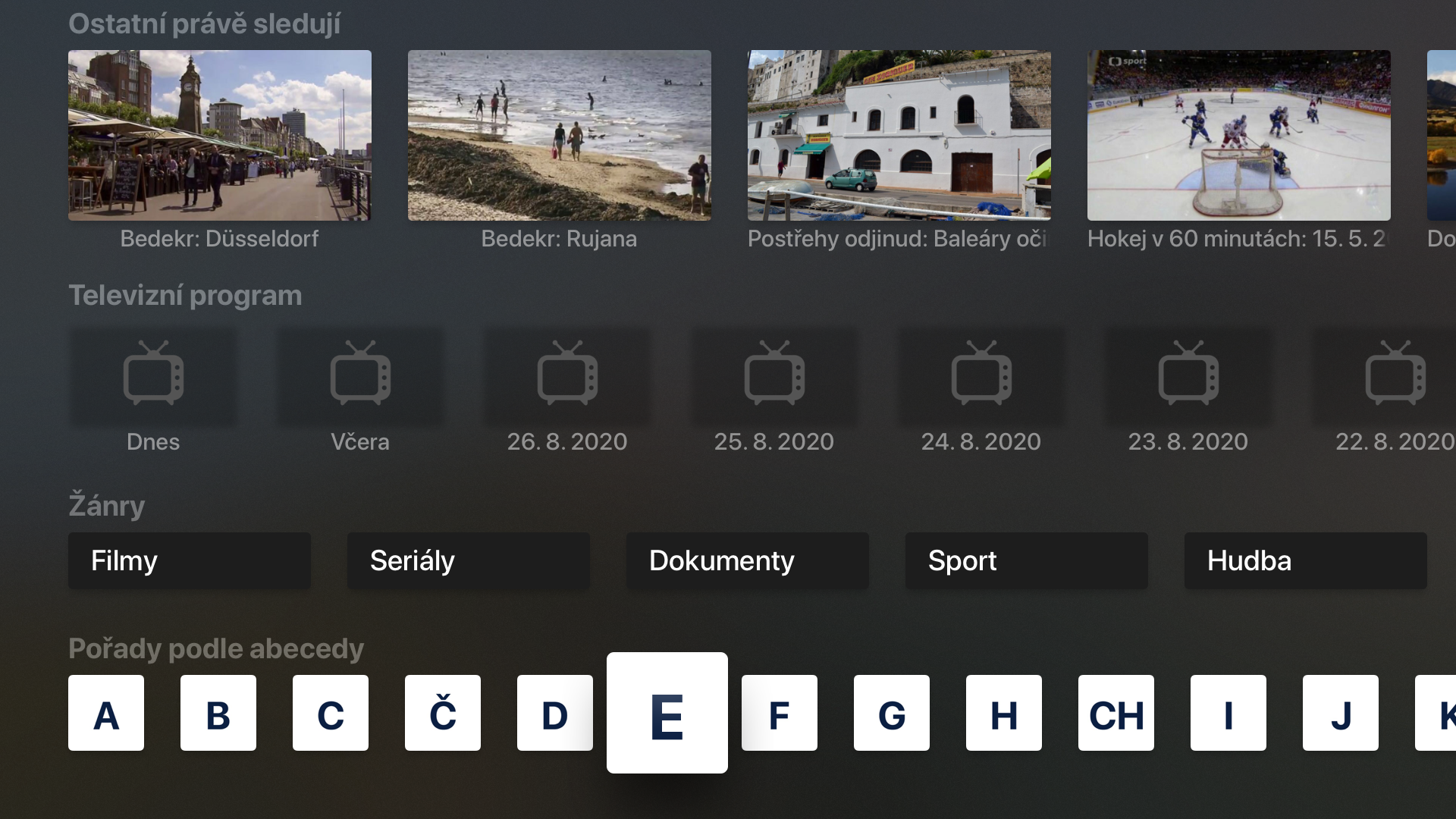1456x819 pixels.
Task: Select the Sport genre filter
Action: click(x=961, y=559)
